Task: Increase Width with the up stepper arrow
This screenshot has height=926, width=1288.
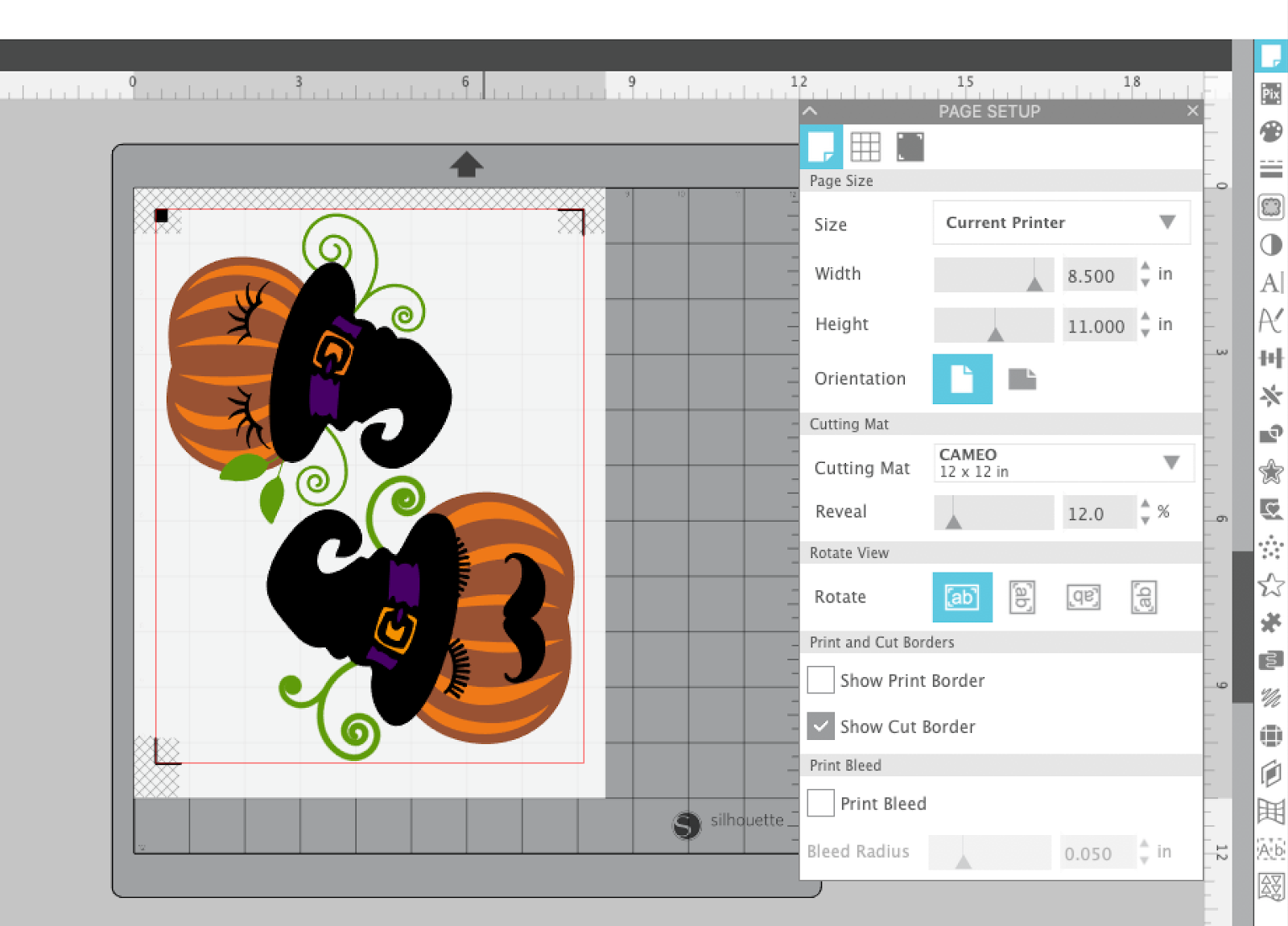Action: tap(1145, 266)
